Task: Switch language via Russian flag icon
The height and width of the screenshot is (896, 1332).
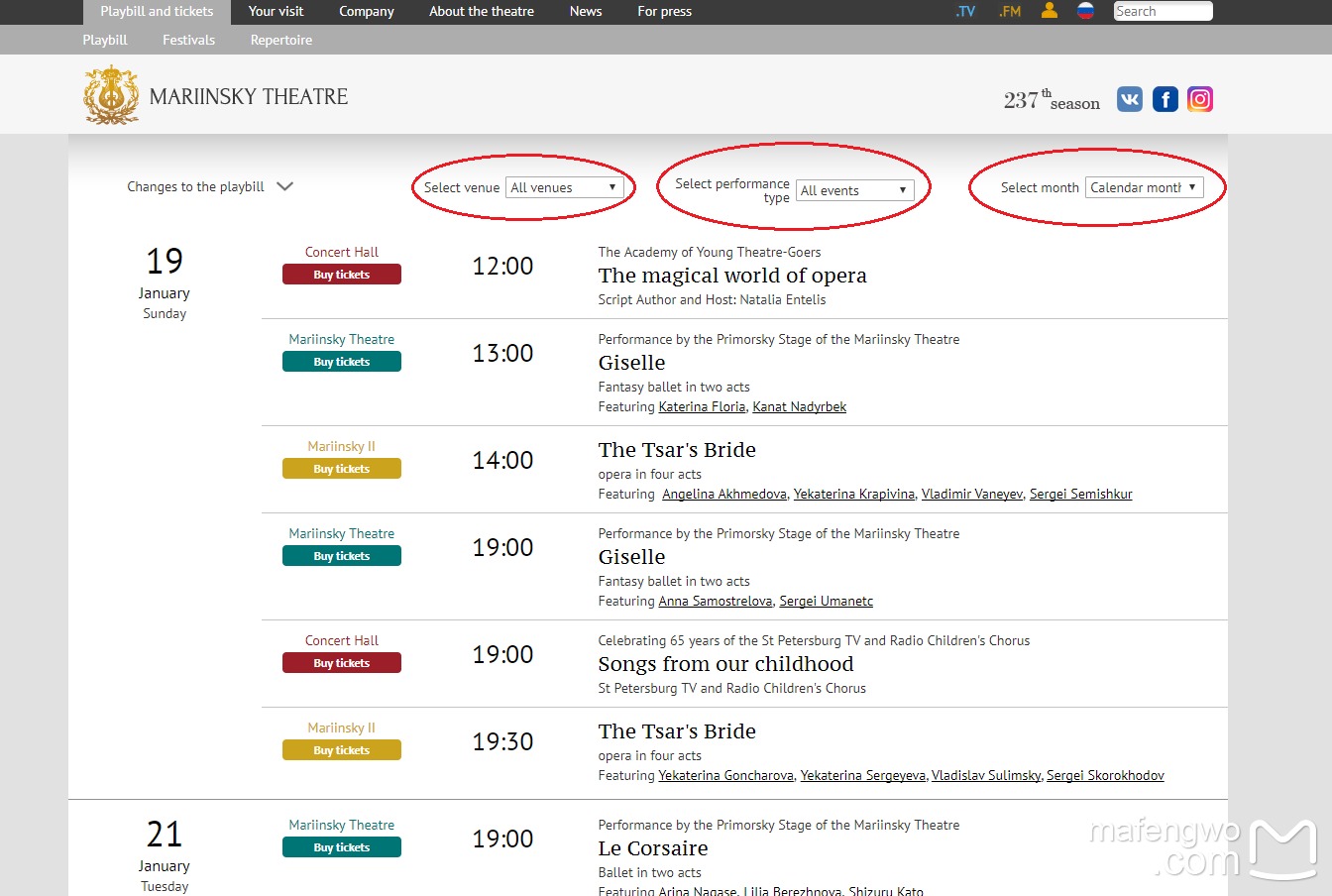Action: tap(1086, 11)
